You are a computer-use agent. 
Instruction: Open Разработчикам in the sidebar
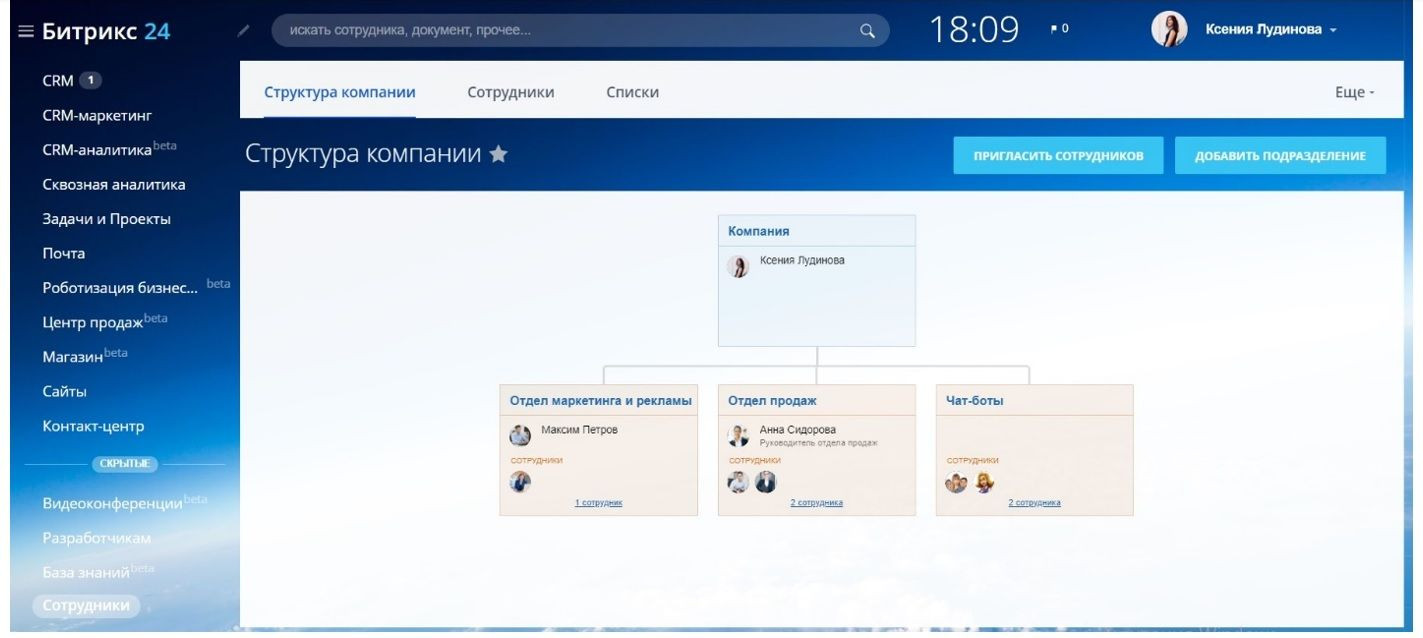[97, 538]
